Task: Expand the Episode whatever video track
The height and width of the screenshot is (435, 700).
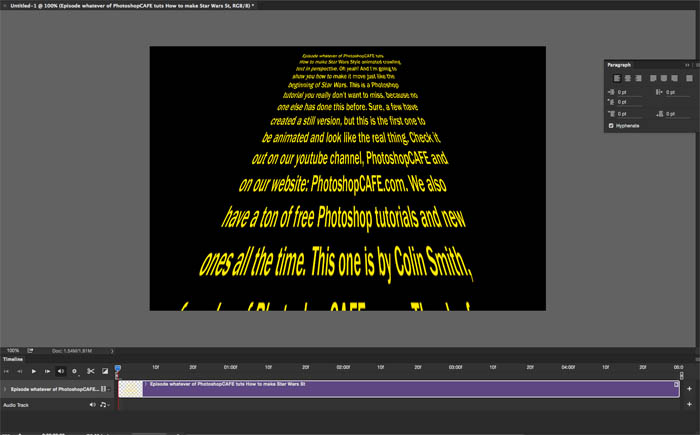Action: [x=5, y=388]
